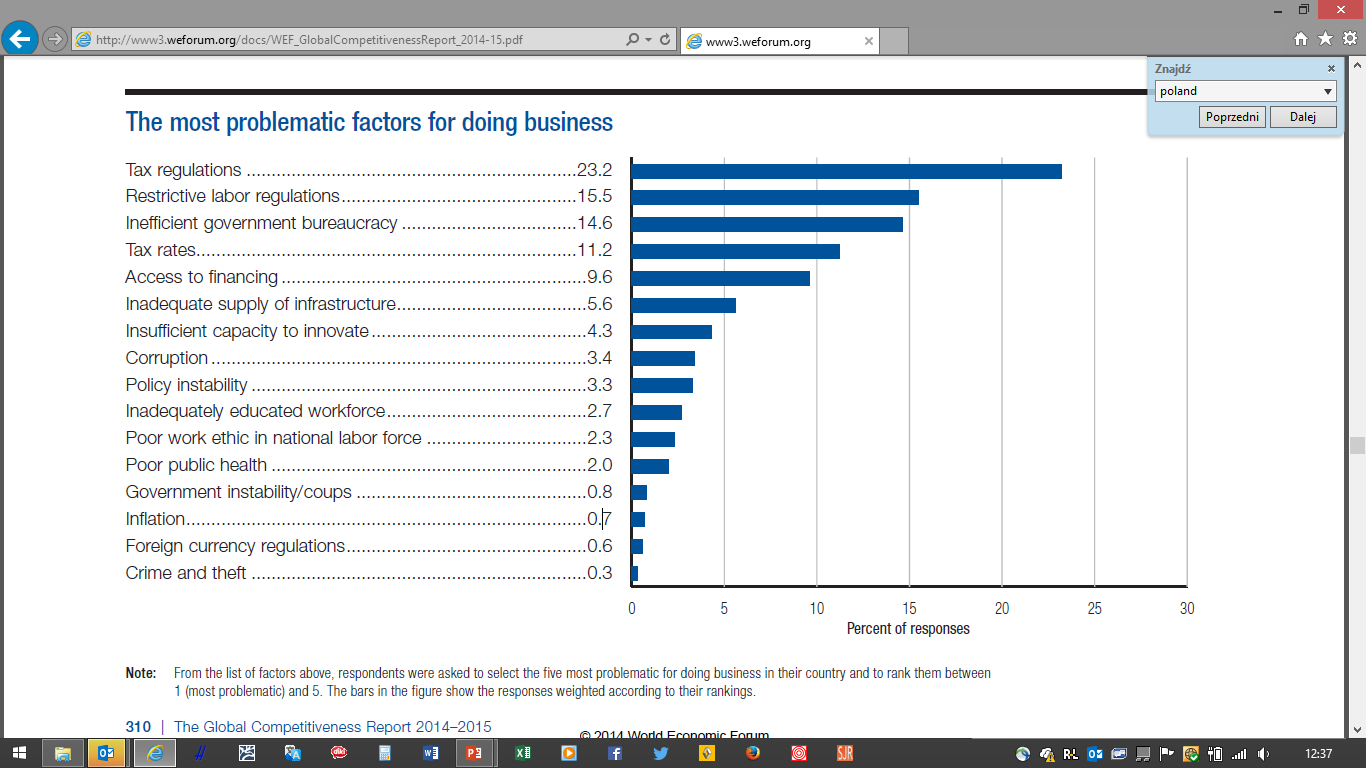This screenshot has height=768, width=1366.
Task: Click the 'Inflation' label text
Action: pyautogui.click(x=155, y=519)
